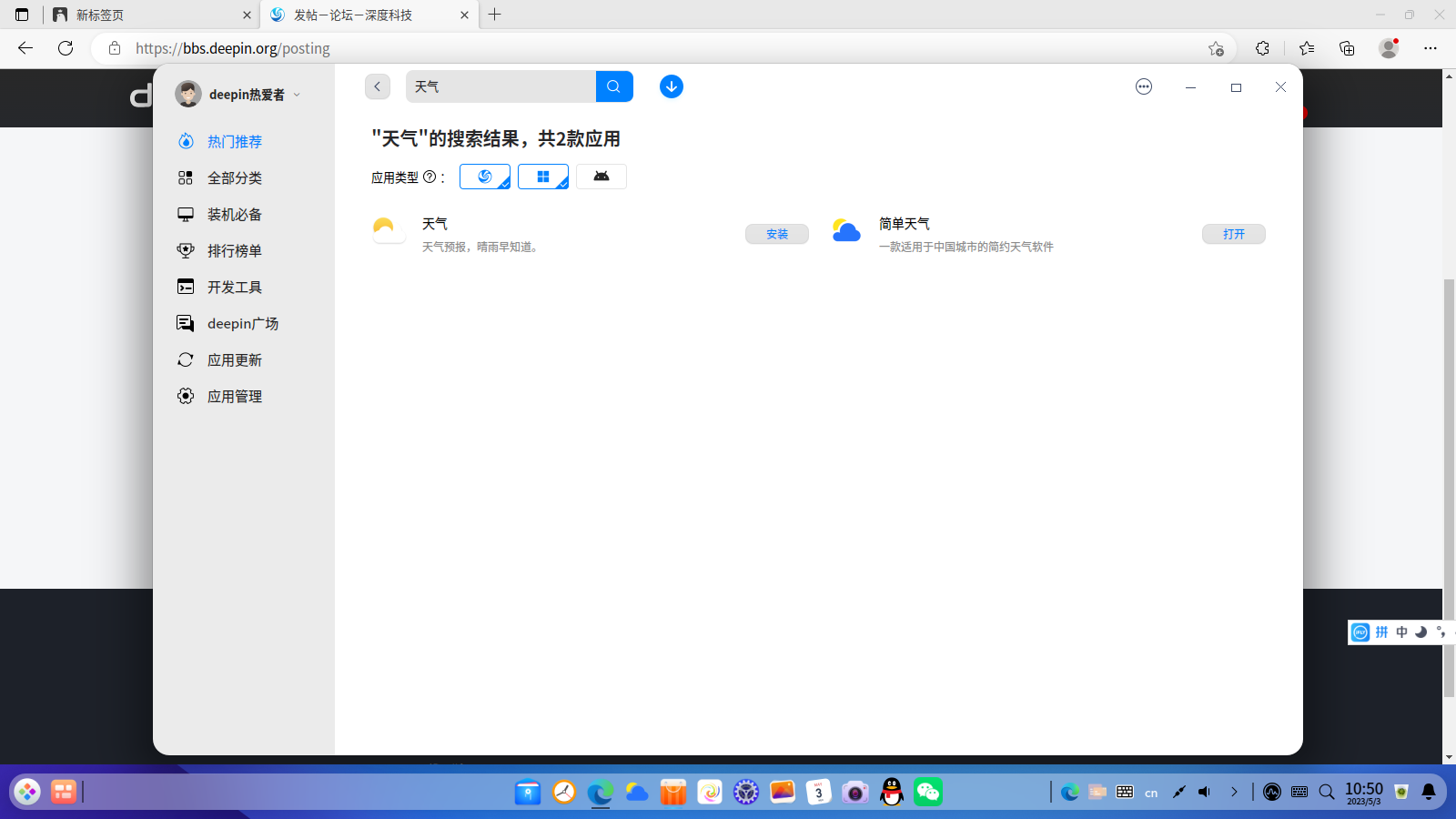View the 排行榜单 rankings page
Screen dimensions: 1456x819
pyautogui.click(x=235, y=250)
